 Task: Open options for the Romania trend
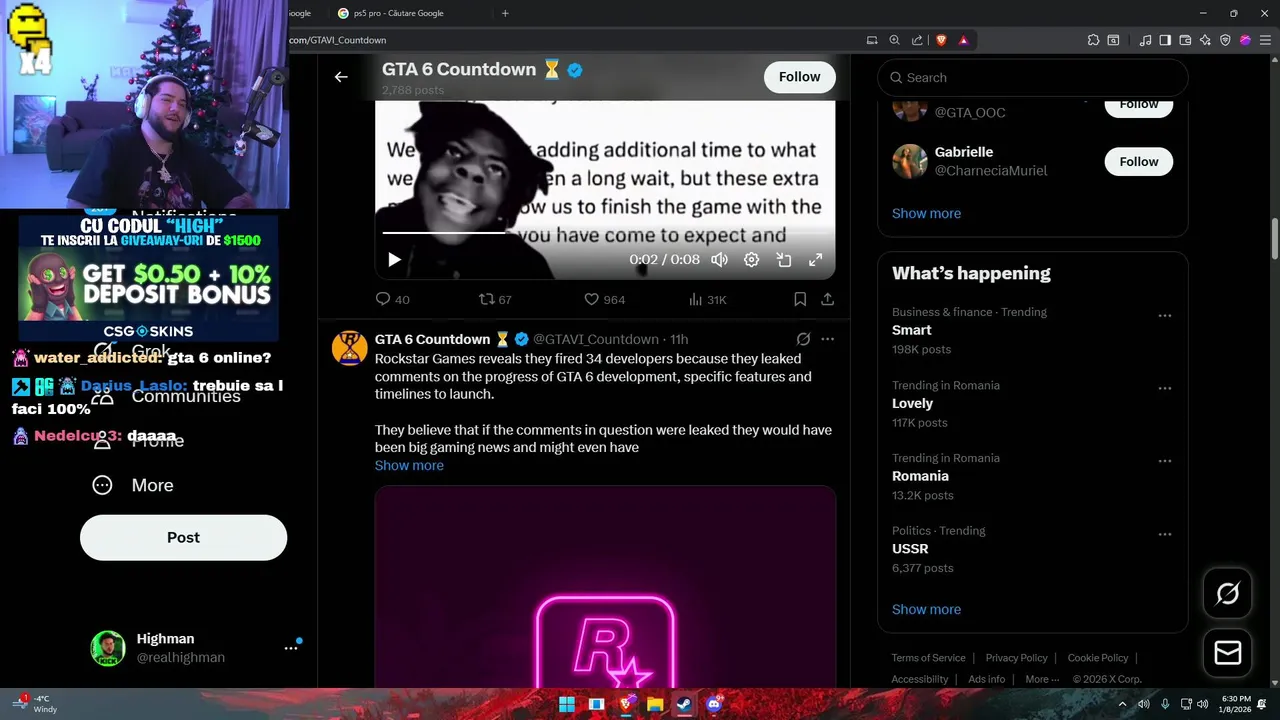tap(1164, 462)
